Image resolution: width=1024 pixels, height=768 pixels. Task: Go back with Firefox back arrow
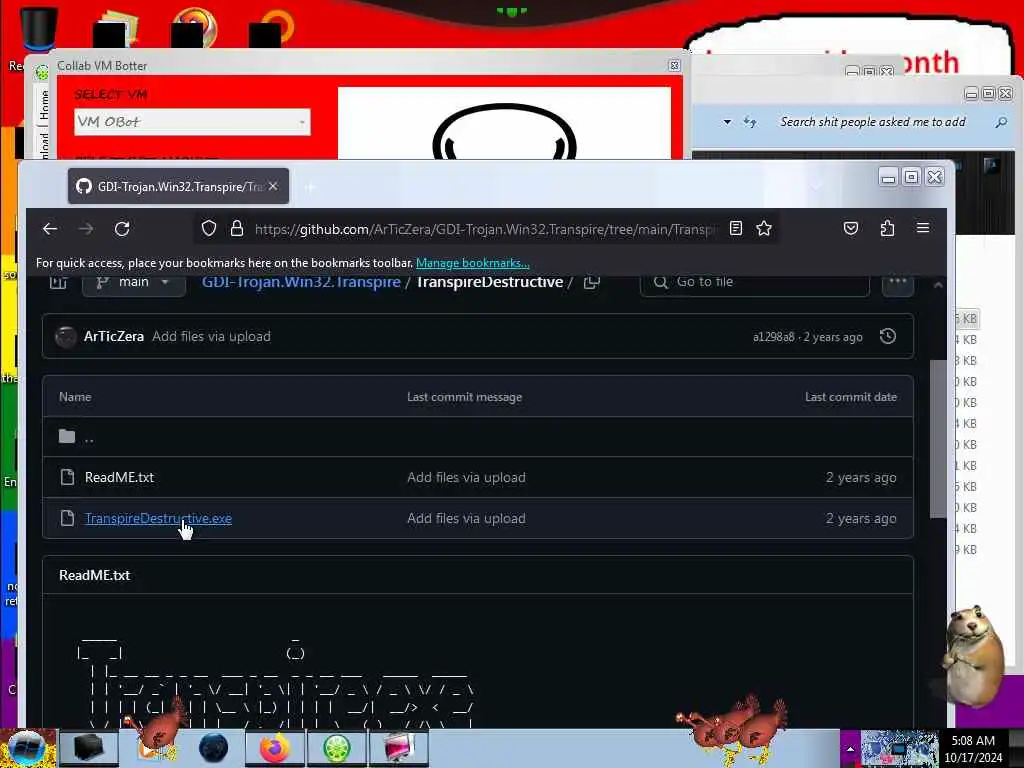pyautogui.click(x=50, y=229)
